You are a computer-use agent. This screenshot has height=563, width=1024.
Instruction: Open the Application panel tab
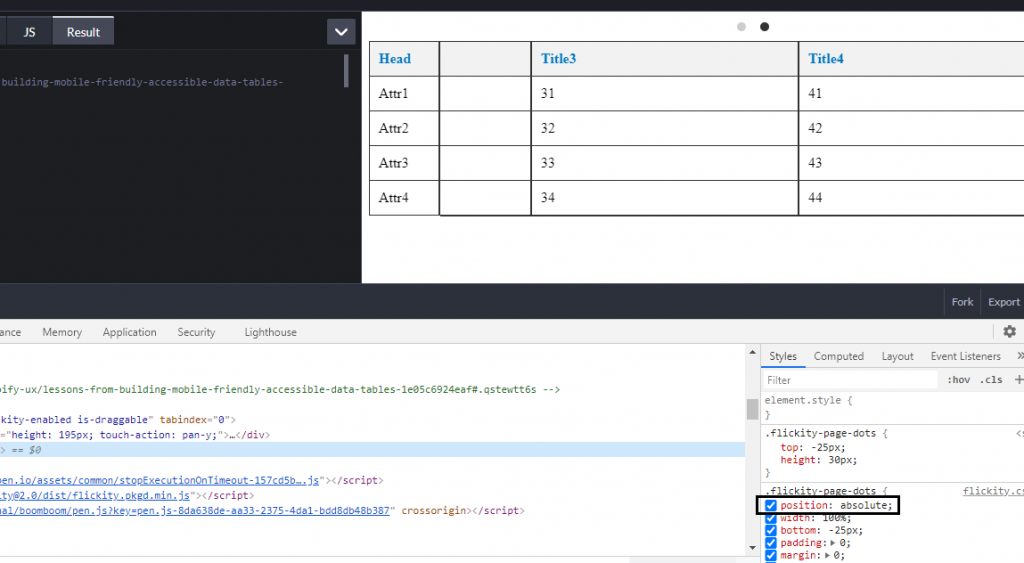tap(129, 332)
